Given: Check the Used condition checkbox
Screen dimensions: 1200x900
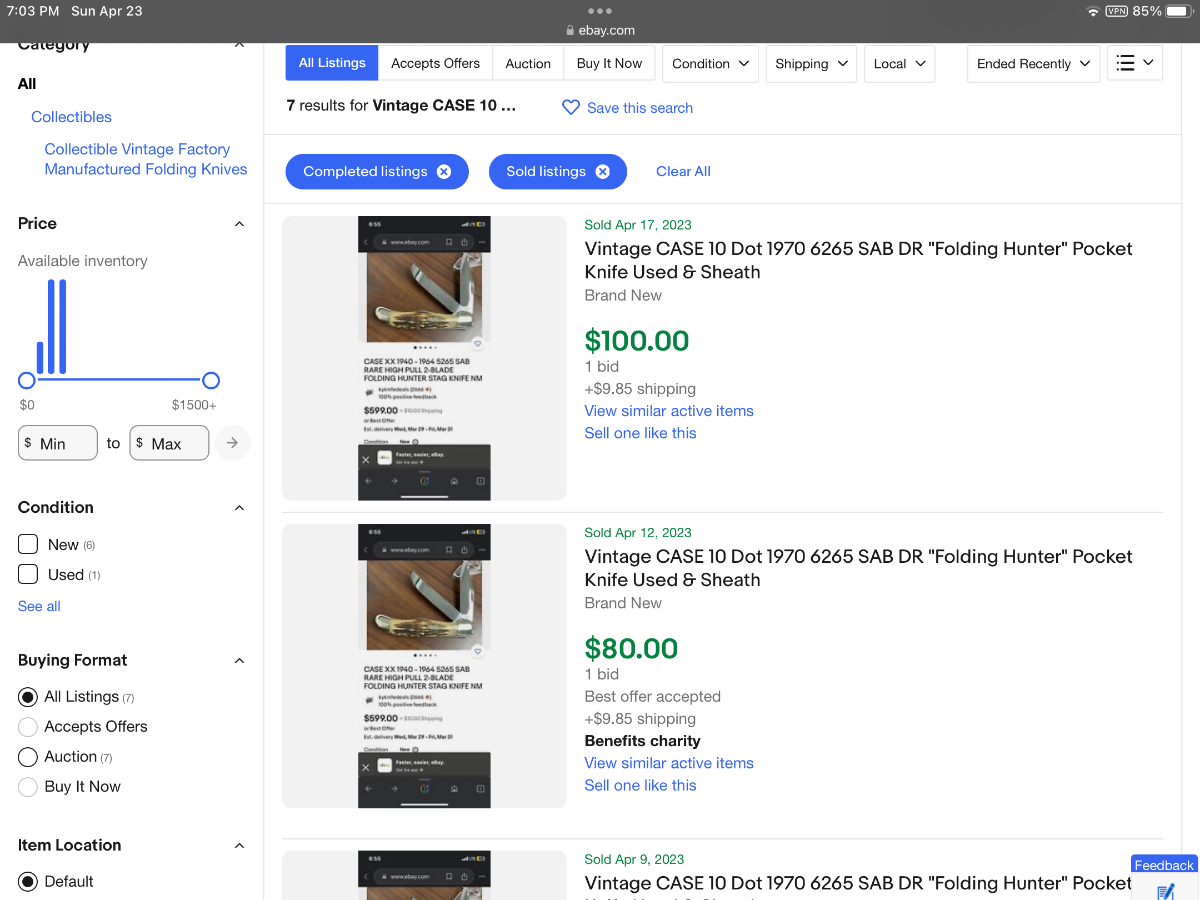Looking at the screenshot, I should [28, 575].
